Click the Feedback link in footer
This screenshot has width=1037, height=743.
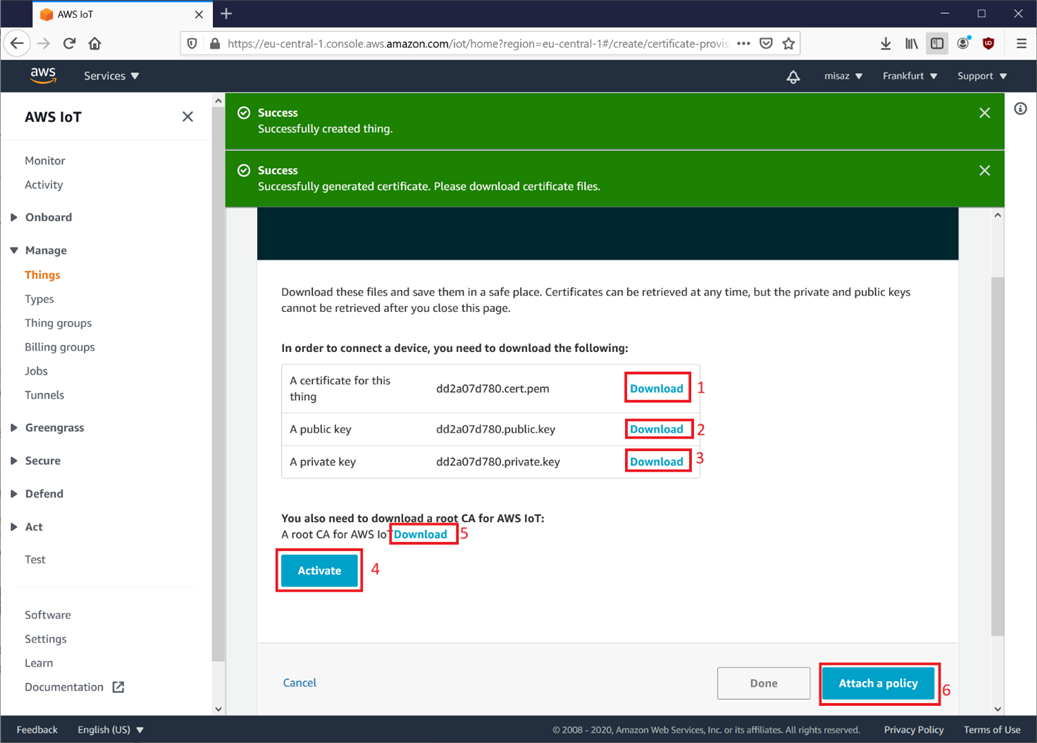point(37,730)
